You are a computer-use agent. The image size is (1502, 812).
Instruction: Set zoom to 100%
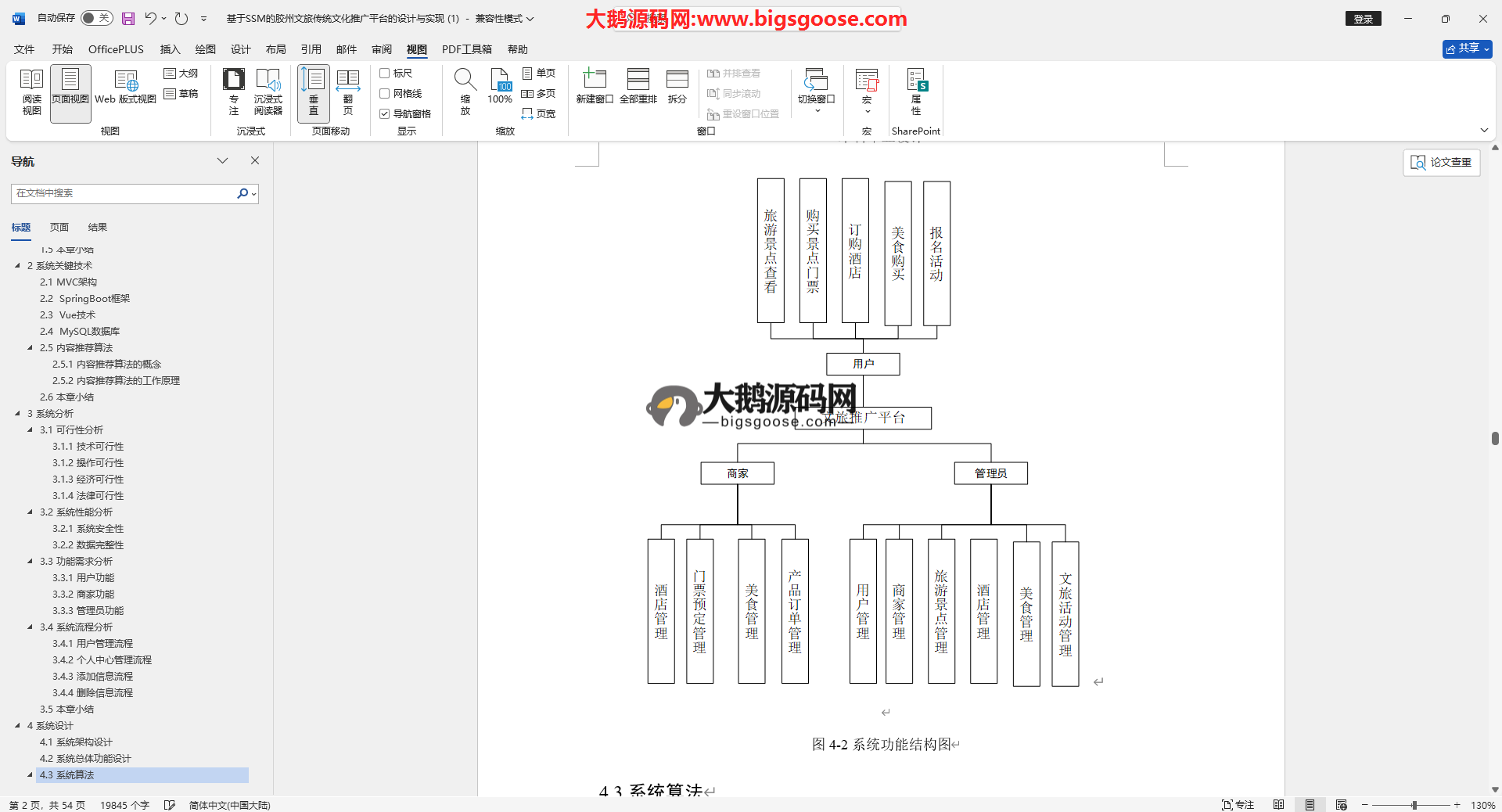pyautogui.click(x=500, y=88)
